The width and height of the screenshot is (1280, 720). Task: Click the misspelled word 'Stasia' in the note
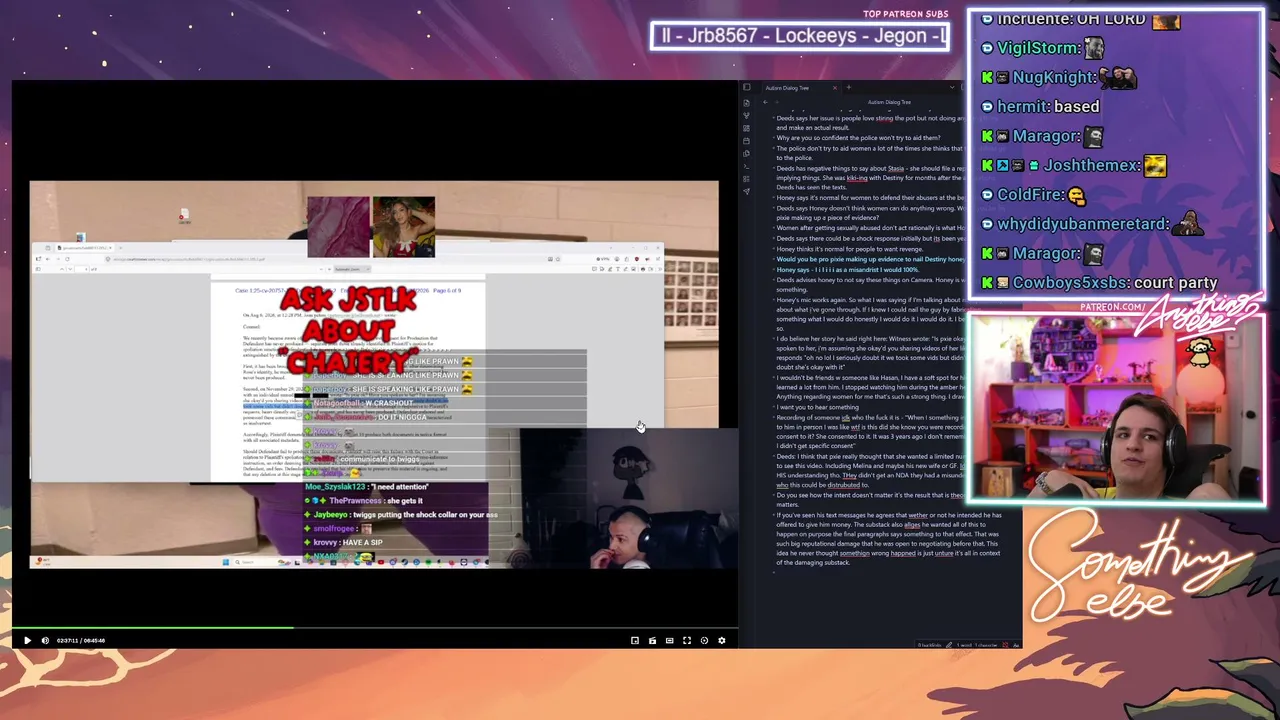896,168
